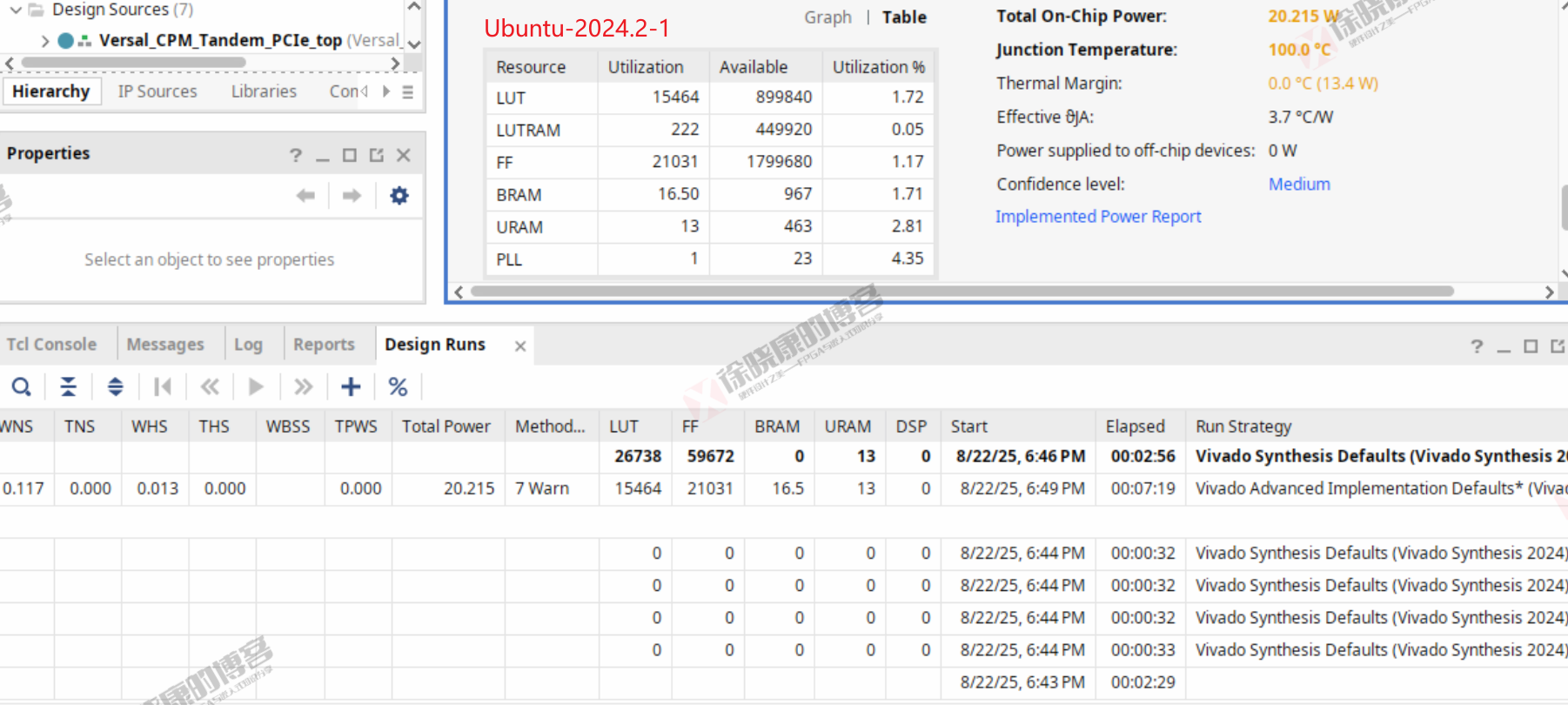Select the run started at 6:46 PM
Viewport: 1568px width, 705px height.
click(784, 456)
